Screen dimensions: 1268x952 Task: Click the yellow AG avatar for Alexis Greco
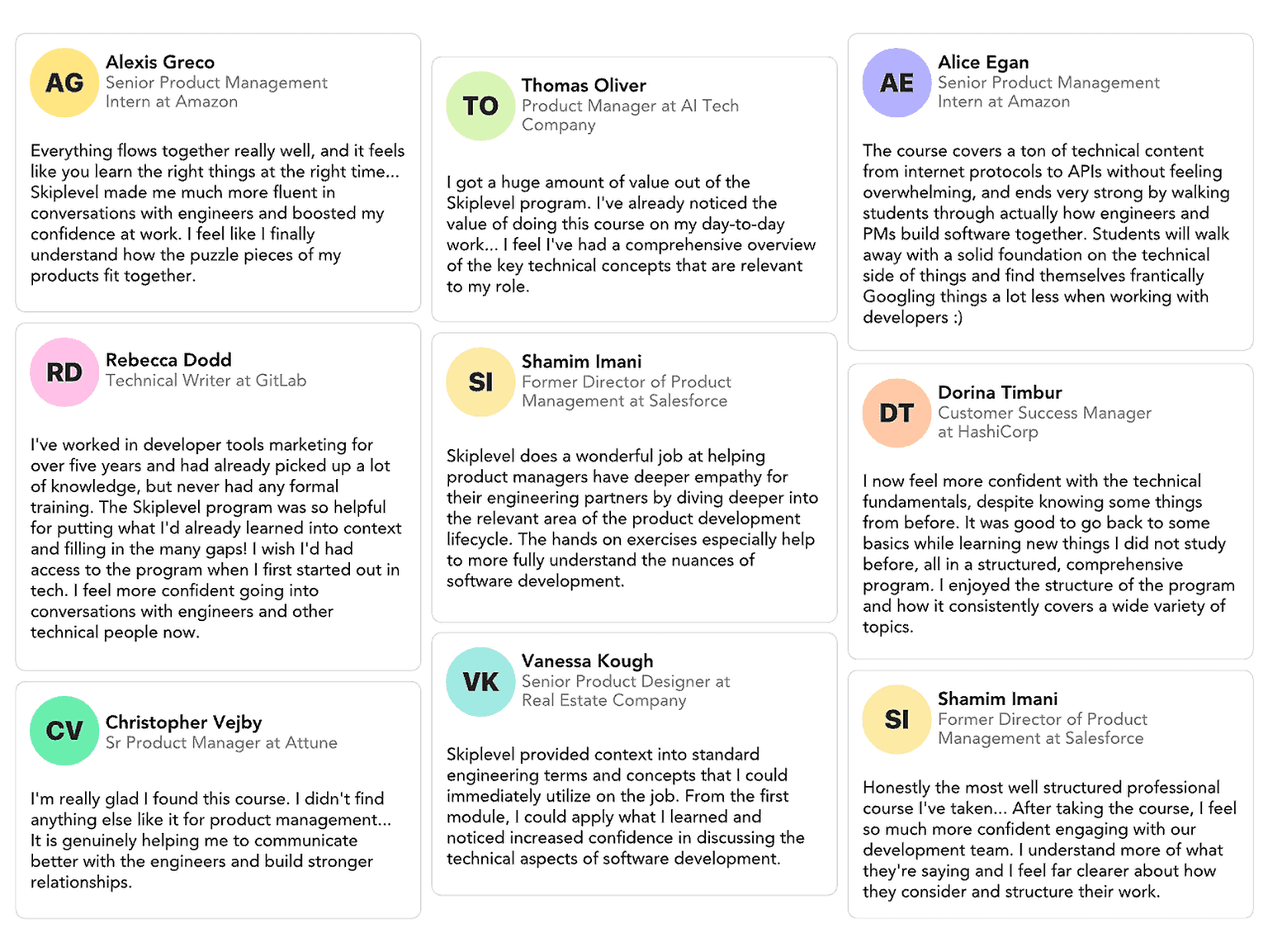click(64, 83)
